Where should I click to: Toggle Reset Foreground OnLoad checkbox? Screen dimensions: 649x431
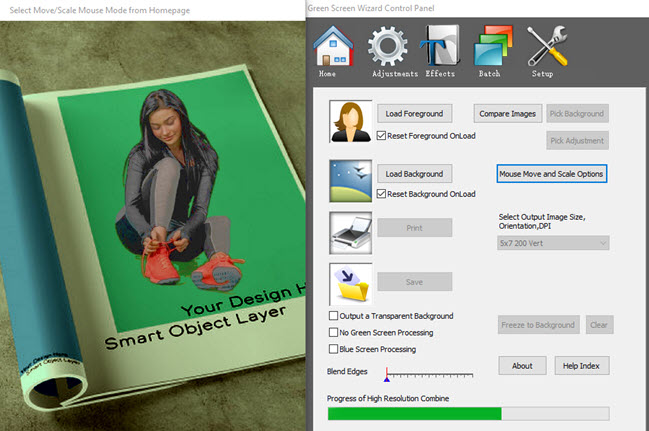click(x=381, y=135)
